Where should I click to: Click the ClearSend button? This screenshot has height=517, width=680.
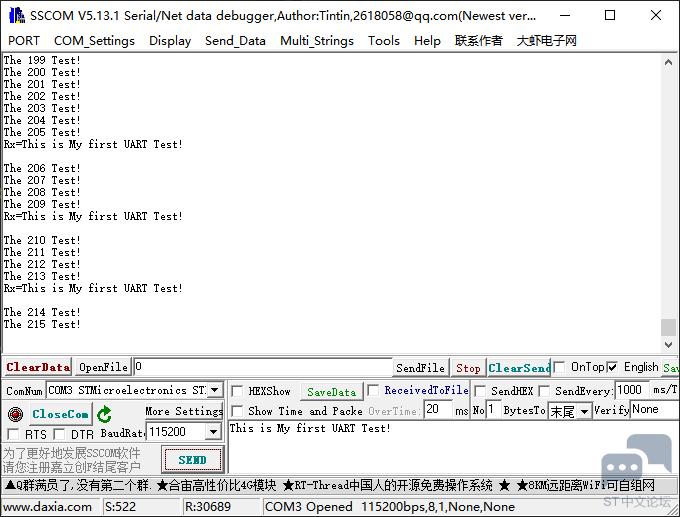[x=520, y=368]
